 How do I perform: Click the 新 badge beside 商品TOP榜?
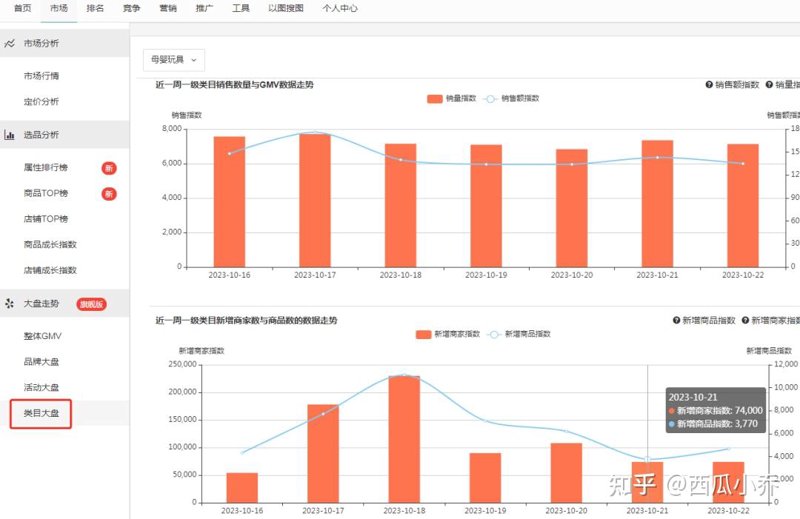109,193
